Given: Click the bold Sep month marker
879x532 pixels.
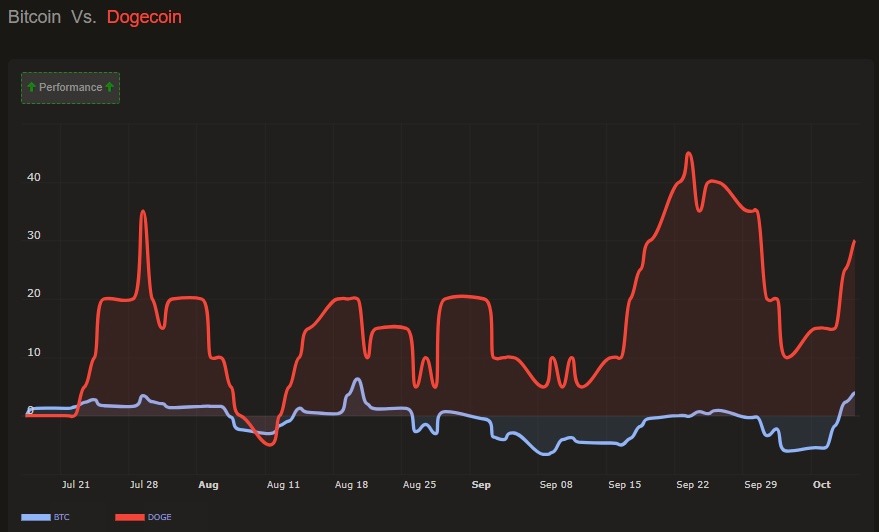Looking at the screenshot, I should pos(481,485).
